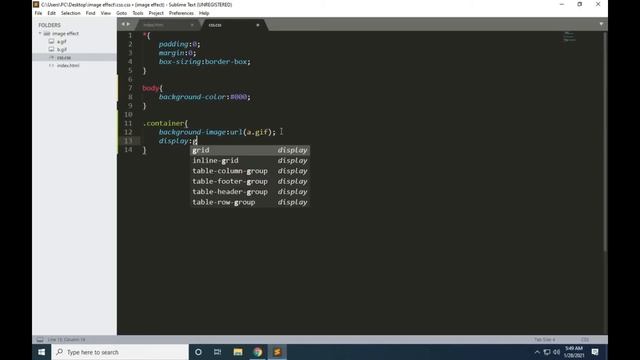Open the View menu
Viewport: 640px width, 360px height.
pyautogui.click(x=106, y=13)
